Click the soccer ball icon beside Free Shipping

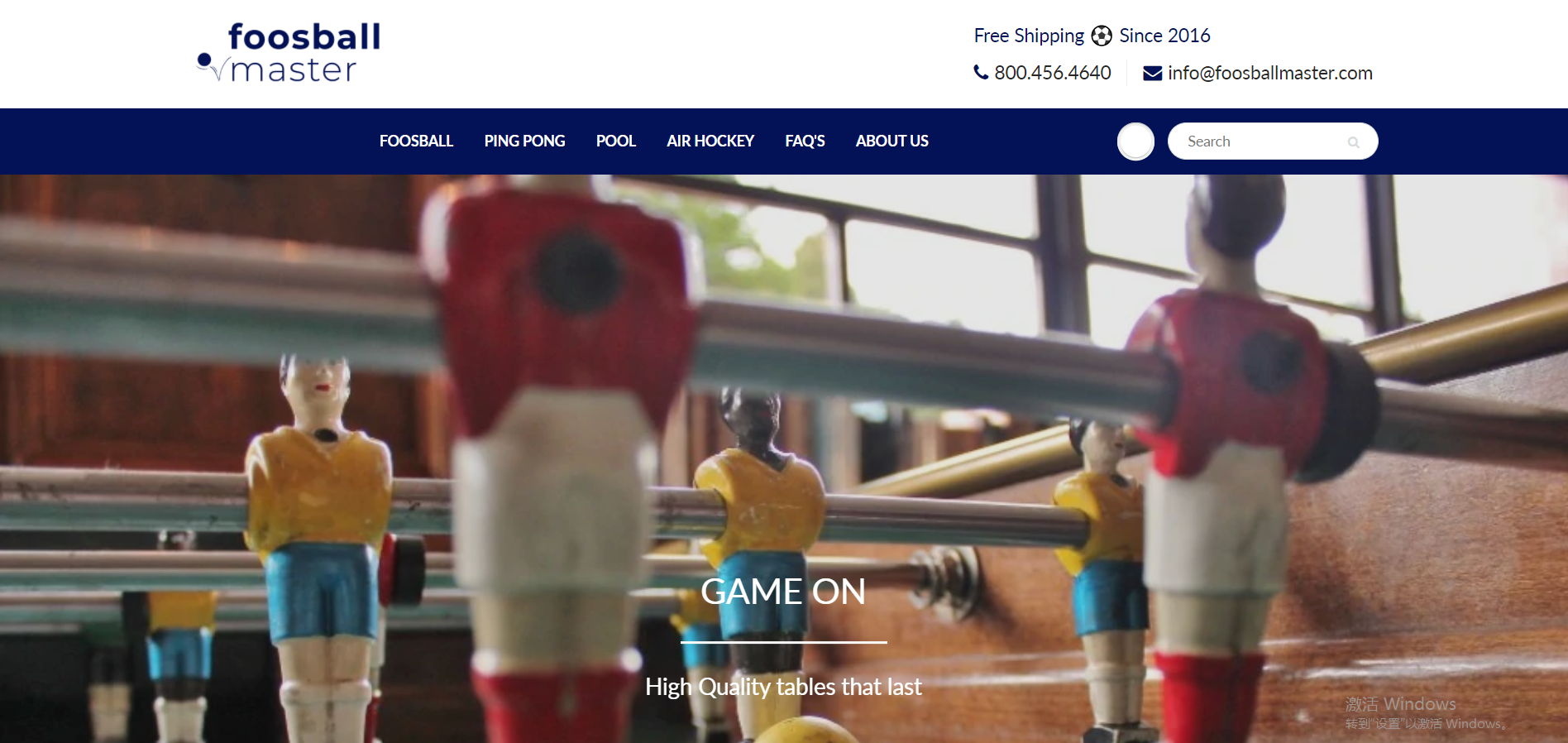click(x=1102, y=36)
